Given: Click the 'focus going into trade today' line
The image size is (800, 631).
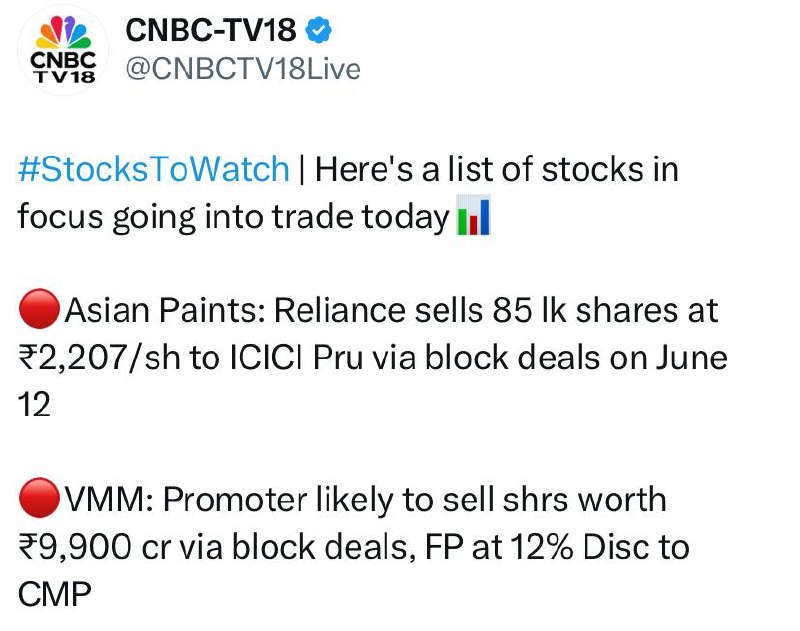Looking at the screenshot, I should [233, 217].
